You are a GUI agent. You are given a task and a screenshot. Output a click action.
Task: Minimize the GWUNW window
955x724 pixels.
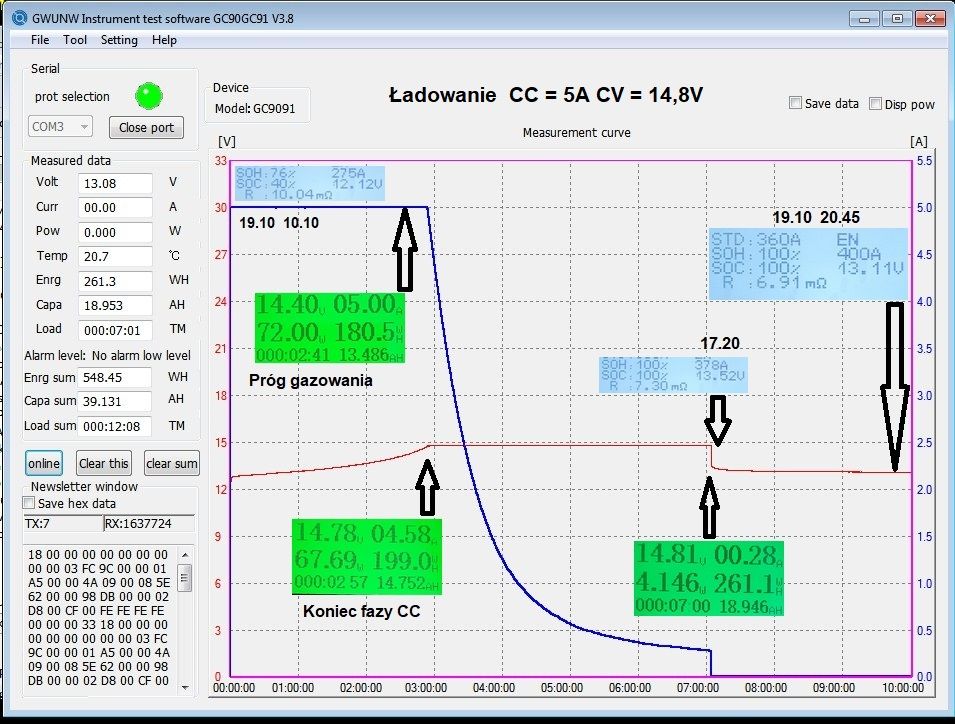coord(864,18)
